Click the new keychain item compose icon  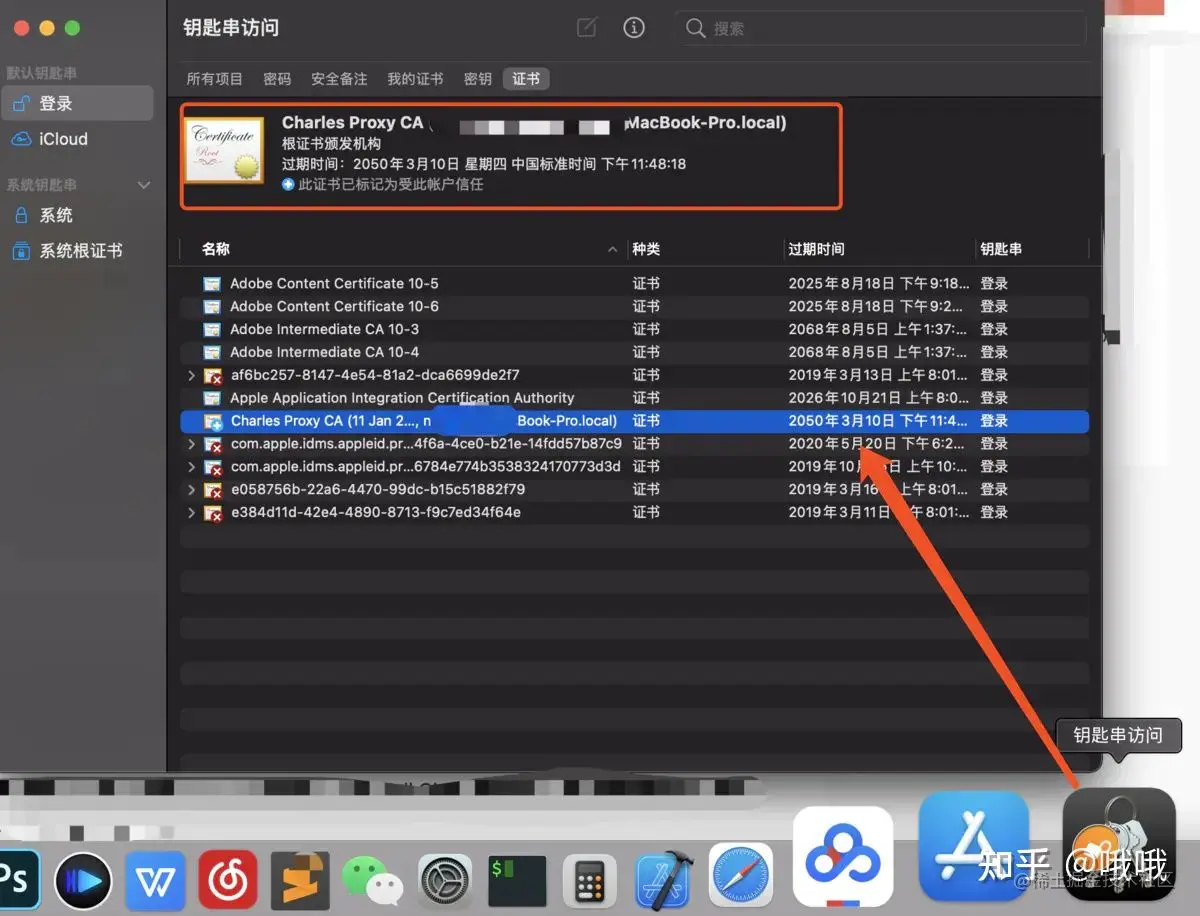point(587,28)
